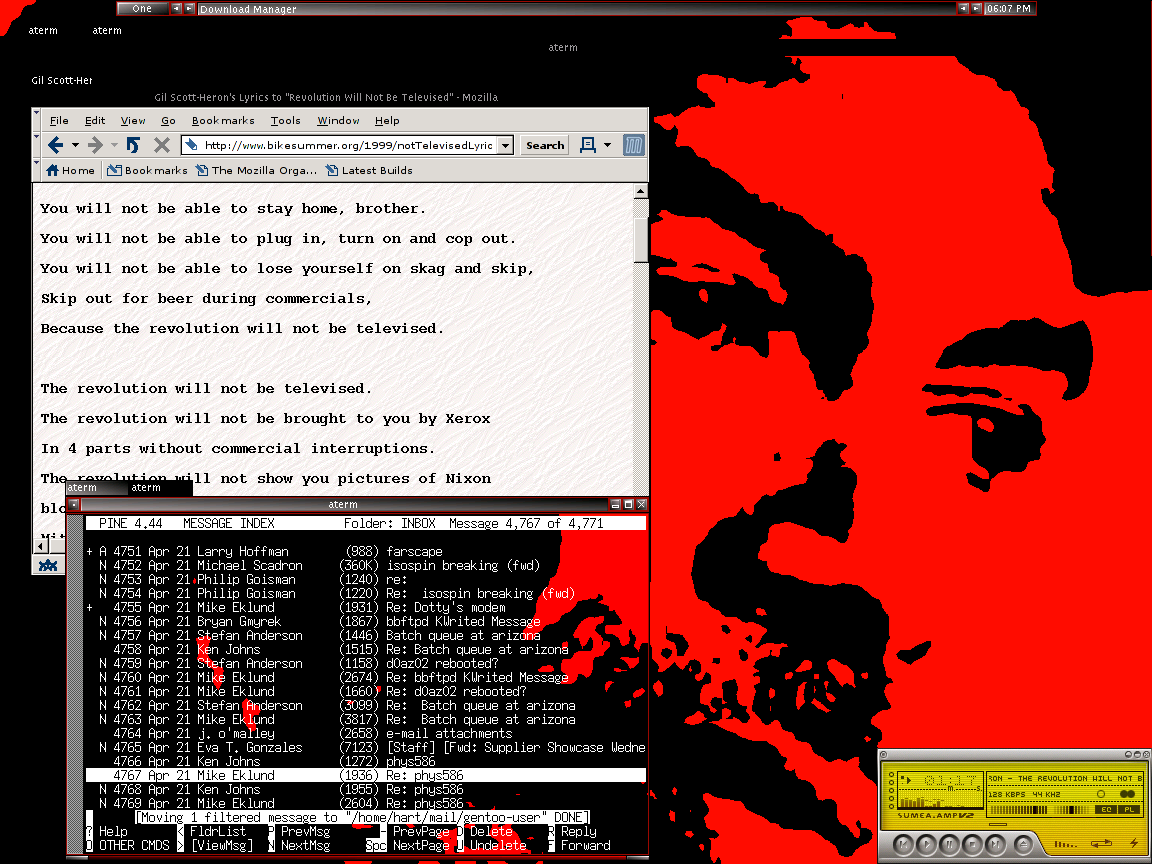Open the Forward history dropdown arrow
The width and height of the screenshot is (1152, 864).
(114, 145)
